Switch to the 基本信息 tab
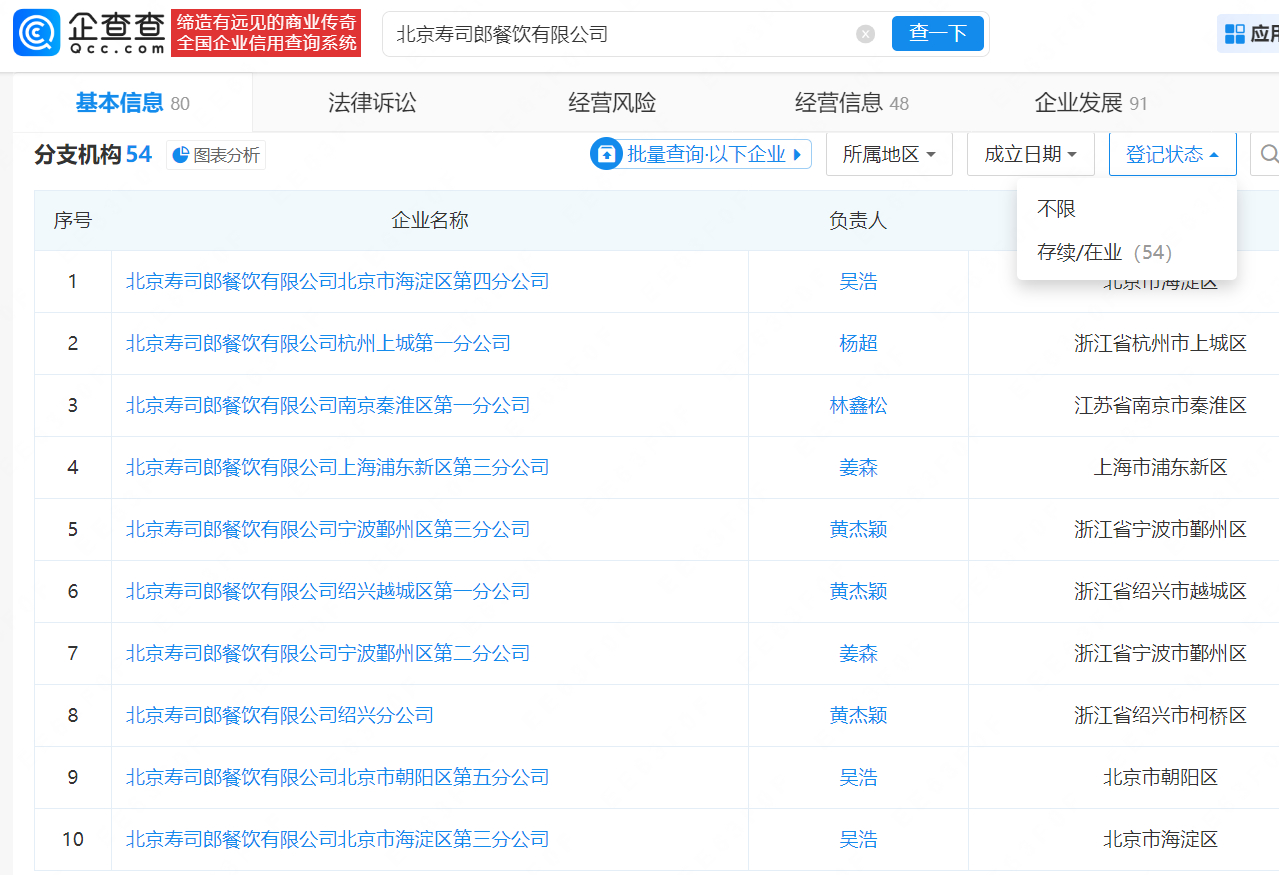The height and width of the screenshot is (875, 1279). (x=133, y=102)
